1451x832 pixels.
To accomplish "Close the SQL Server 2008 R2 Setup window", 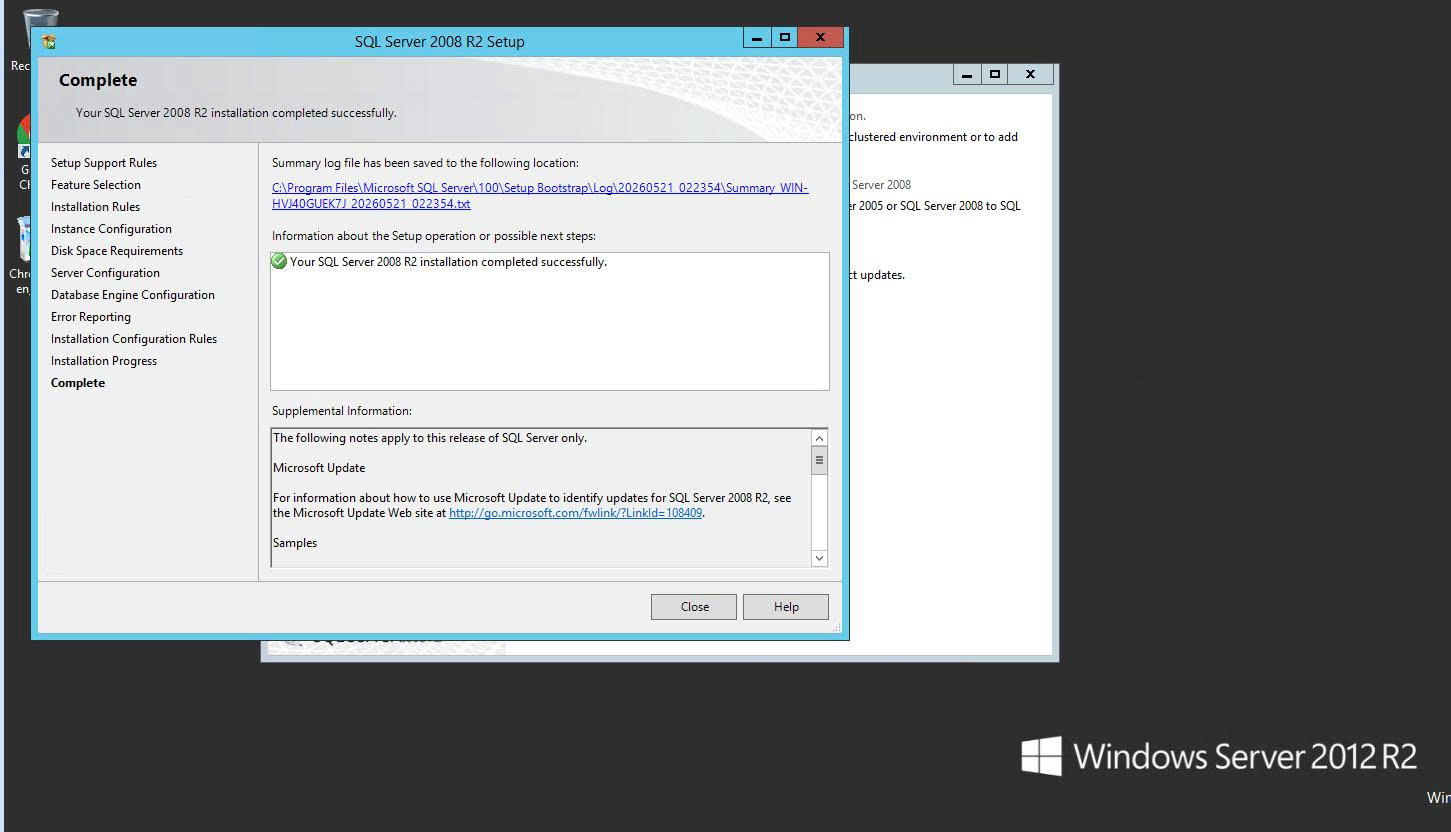I will (x=821, y=38).
